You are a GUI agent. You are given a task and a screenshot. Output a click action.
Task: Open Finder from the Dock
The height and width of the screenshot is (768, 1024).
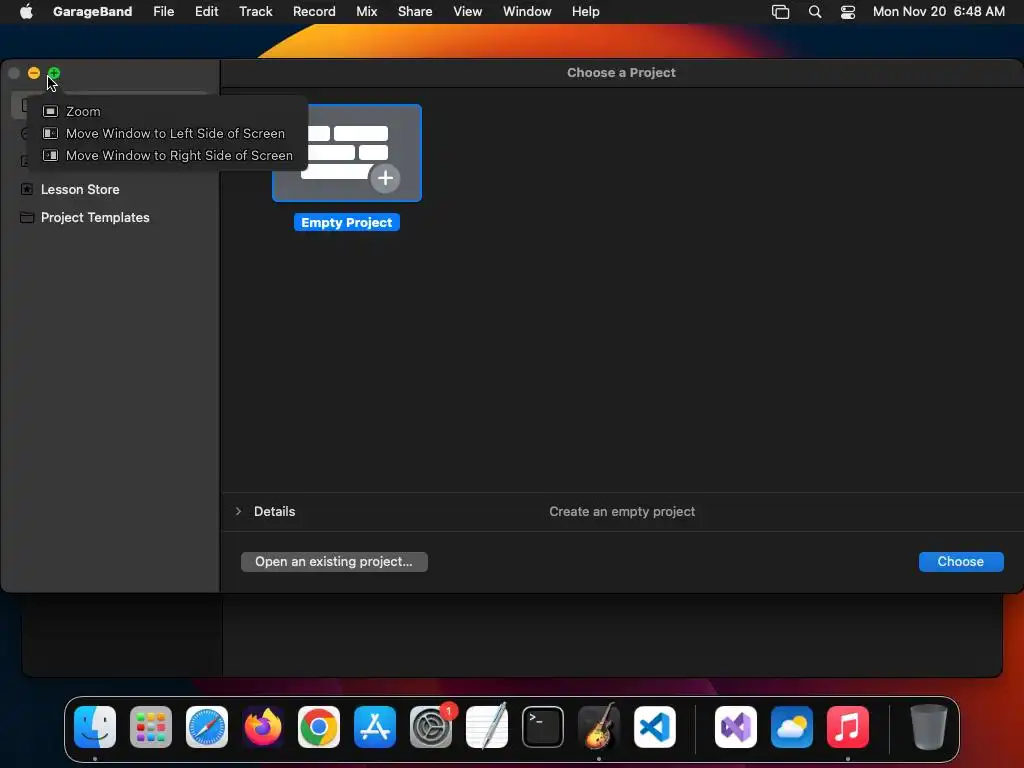95,727
